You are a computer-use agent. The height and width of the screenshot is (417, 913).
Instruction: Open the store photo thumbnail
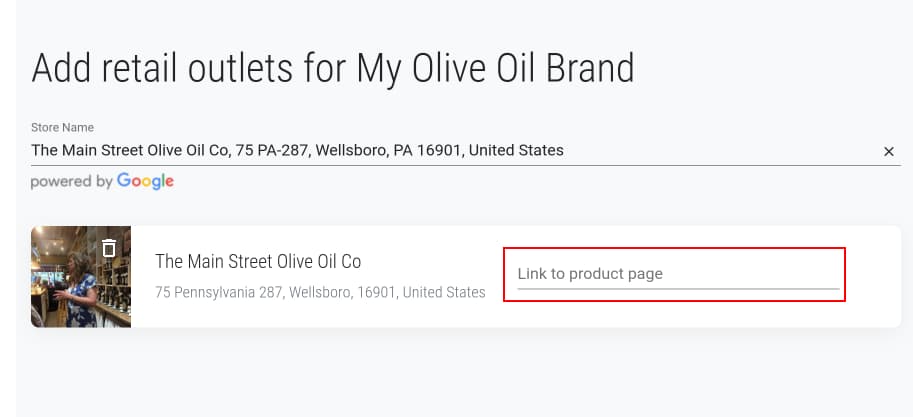tap(81, 277)
